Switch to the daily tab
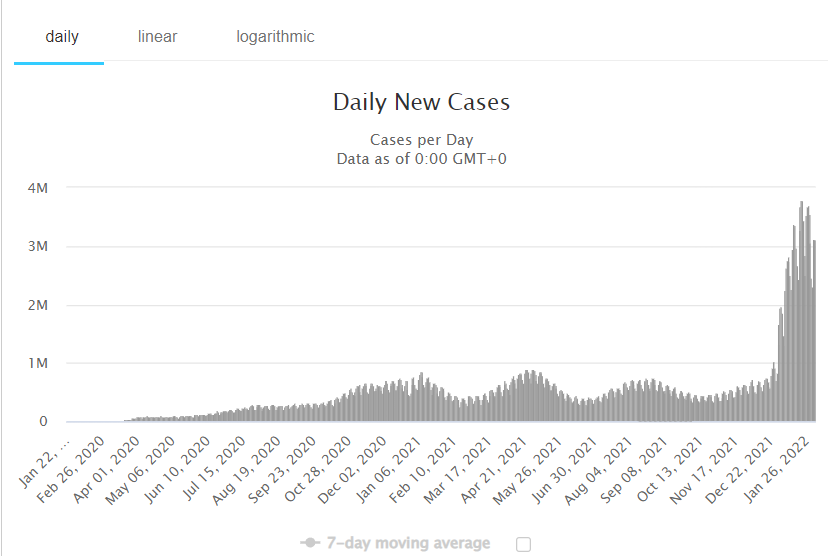Image resolution: width=838 pixels, height=556 pixels. (x=62, y=37)
